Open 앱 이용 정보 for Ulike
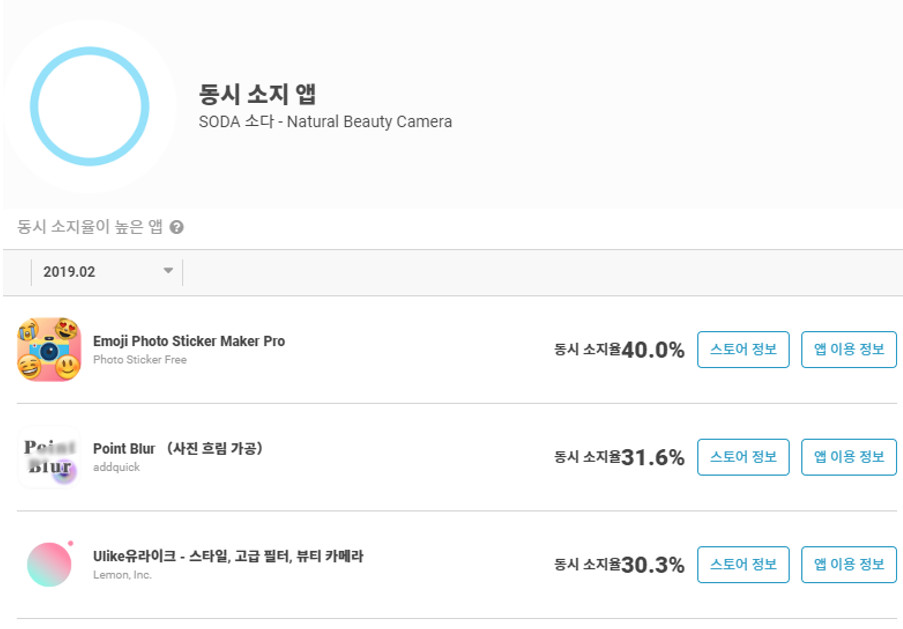This screenshot has height=629, width=903. tap(849, 564)
